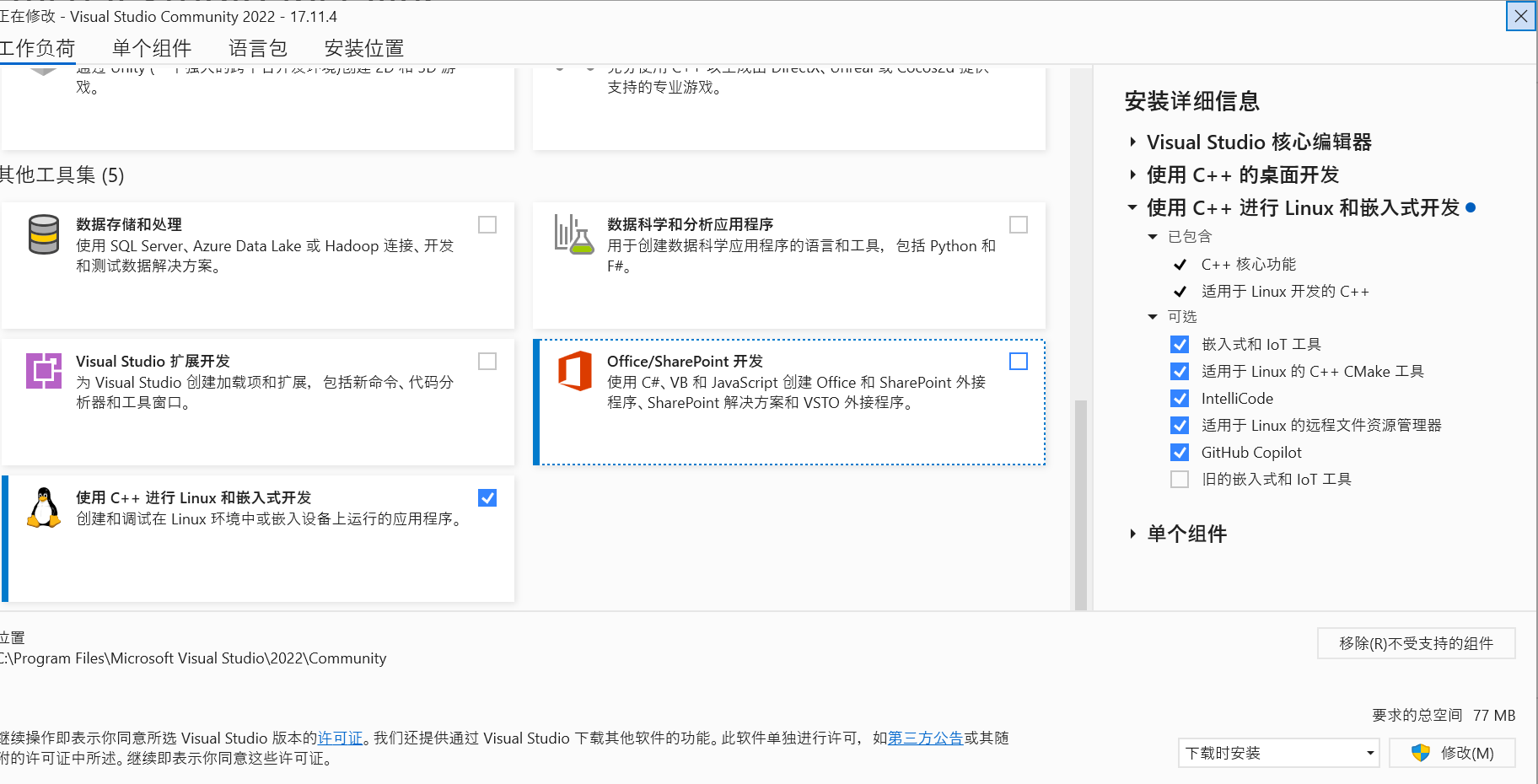Screen dimensions: 1538x784
Task: Expand 使用 C++ 的桌面开发 details
Action: [x=1132, y=175]
